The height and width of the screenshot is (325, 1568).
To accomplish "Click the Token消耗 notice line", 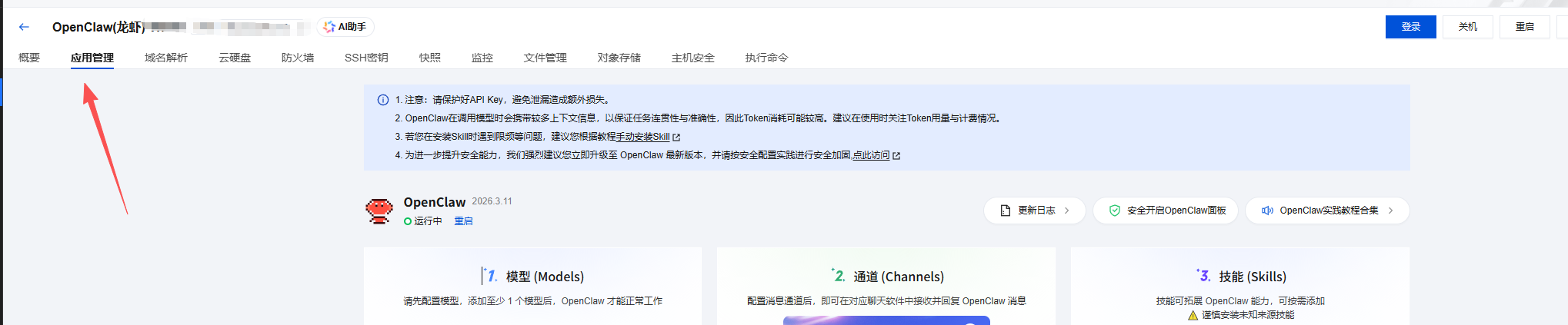I will pos(699,118).
